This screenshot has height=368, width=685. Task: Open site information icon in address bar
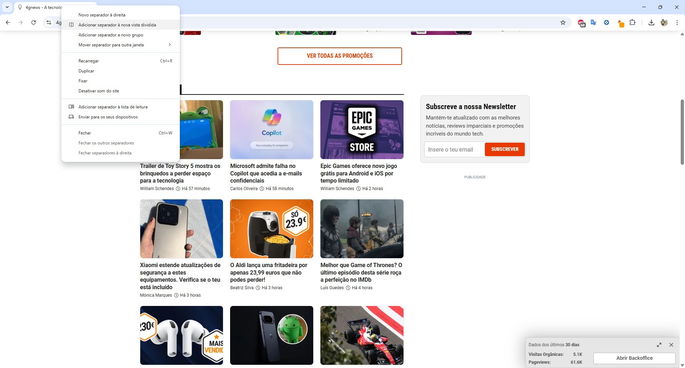pos(48,22)
